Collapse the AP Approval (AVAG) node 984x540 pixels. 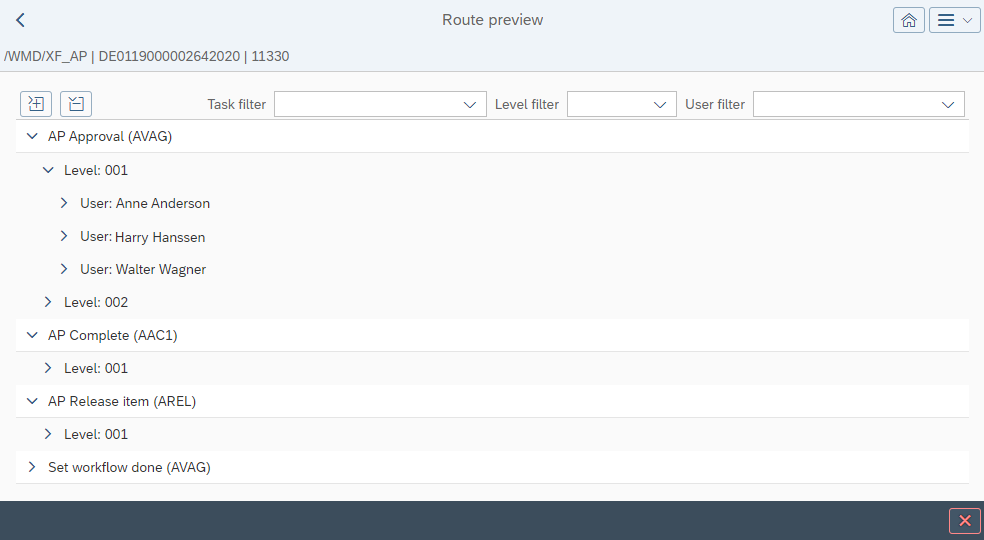pos(32,137)
